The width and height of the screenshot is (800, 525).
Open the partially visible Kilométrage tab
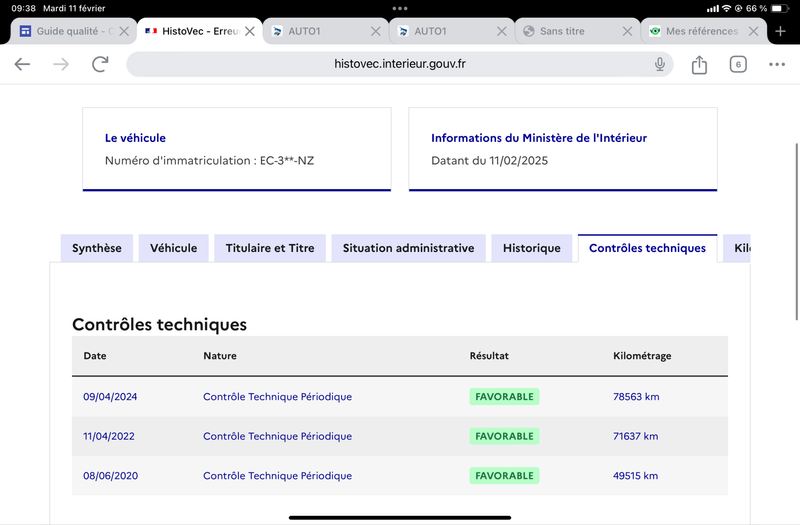click(x=737, y=248)
